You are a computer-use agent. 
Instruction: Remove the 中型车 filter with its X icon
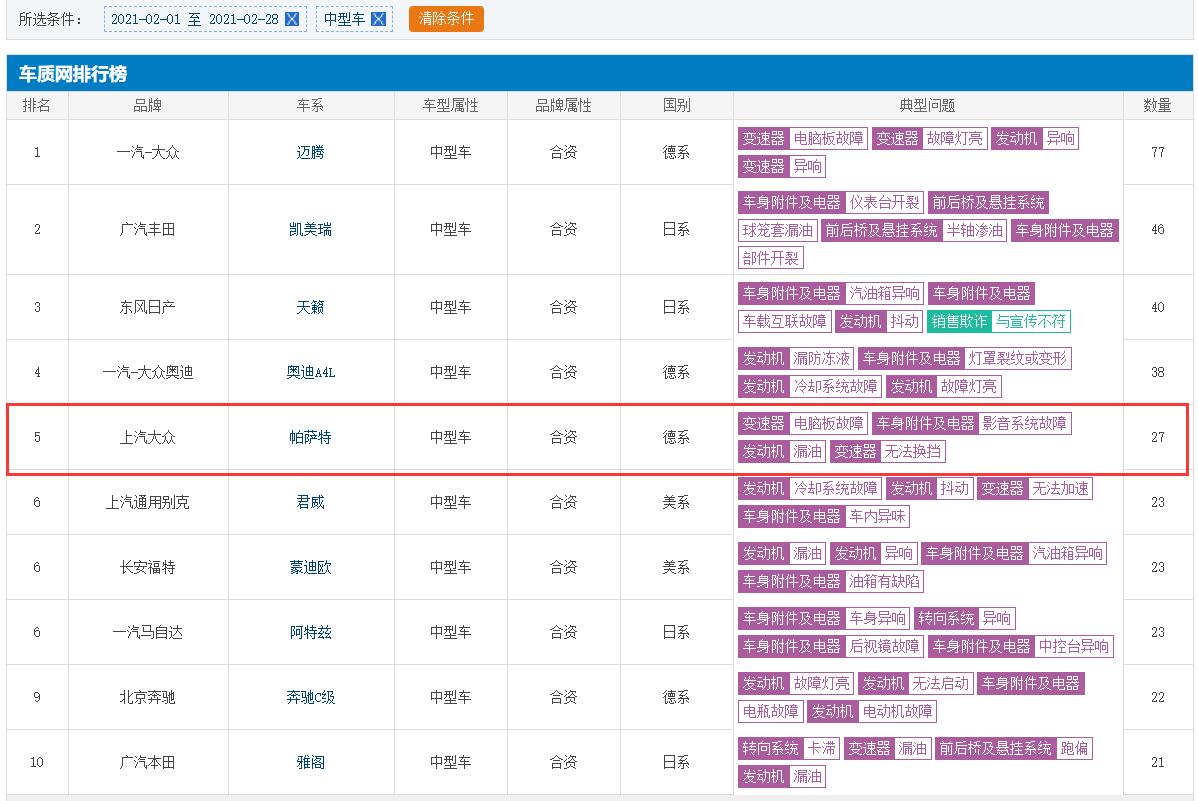point(378,19)
